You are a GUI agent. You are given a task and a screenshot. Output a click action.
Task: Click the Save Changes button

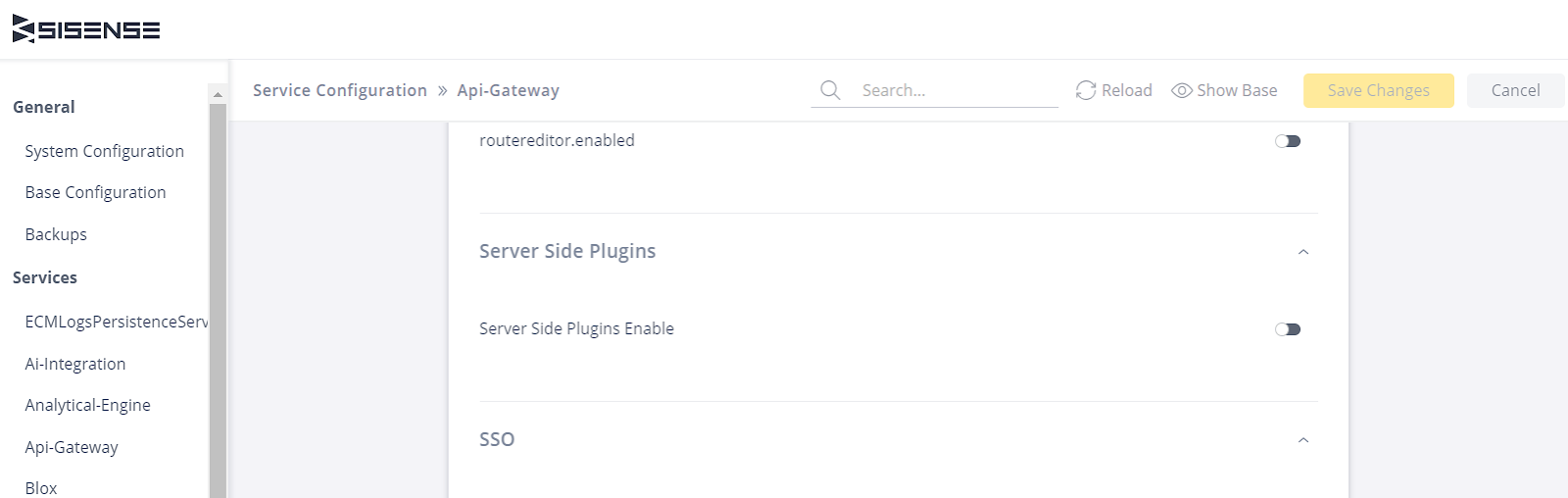point(1379,90)
